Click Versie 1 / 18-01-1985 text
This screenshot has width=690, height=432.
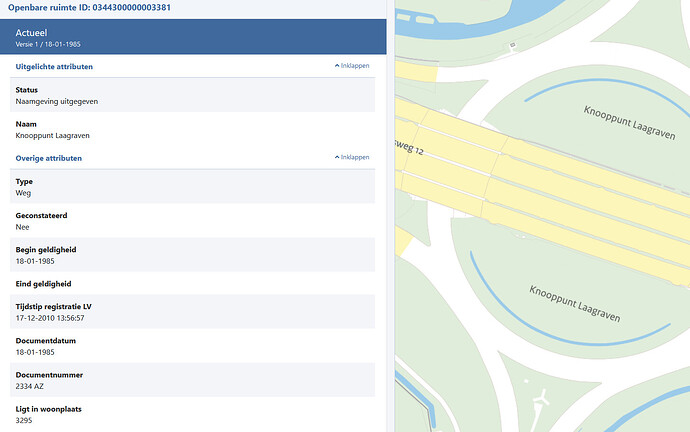tap(48, 44)
